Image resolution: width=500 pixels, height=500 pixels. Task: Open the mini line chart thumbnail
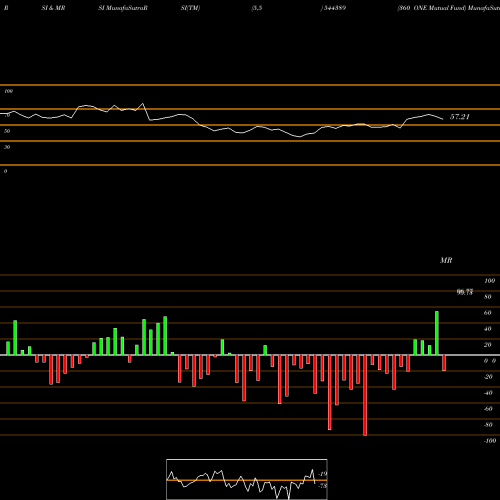(x=247, y=479)
